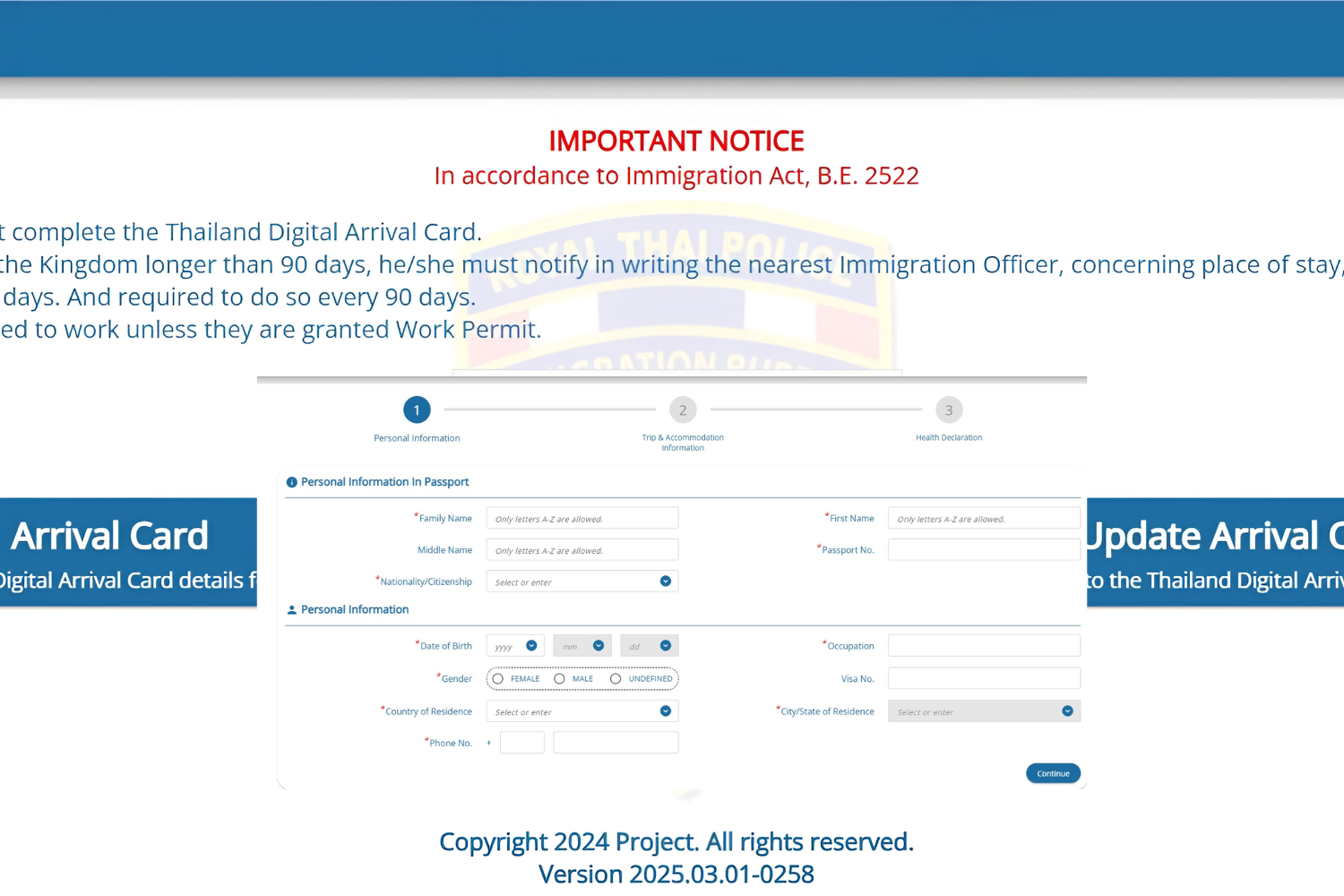The height and width of the screenshot is (896, 1344).
Task: Expand the City/State of Residence dropdown
Action: [984, 711]
